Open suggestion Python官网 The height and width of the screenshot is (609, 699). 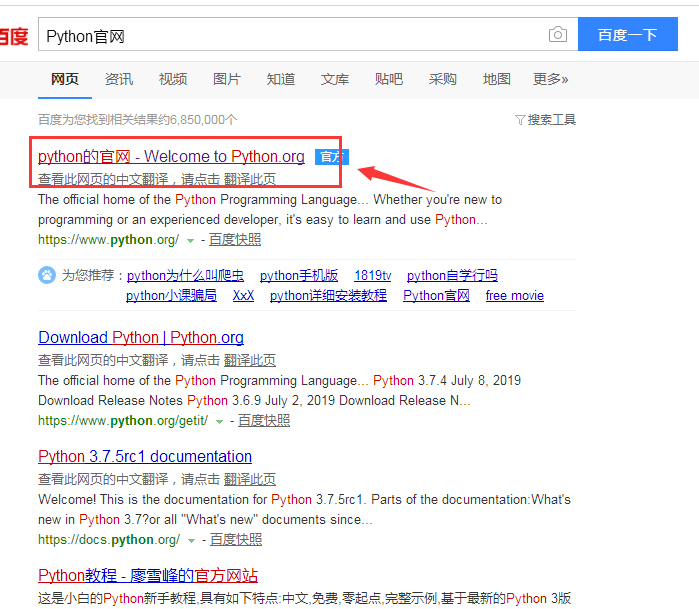436,296
